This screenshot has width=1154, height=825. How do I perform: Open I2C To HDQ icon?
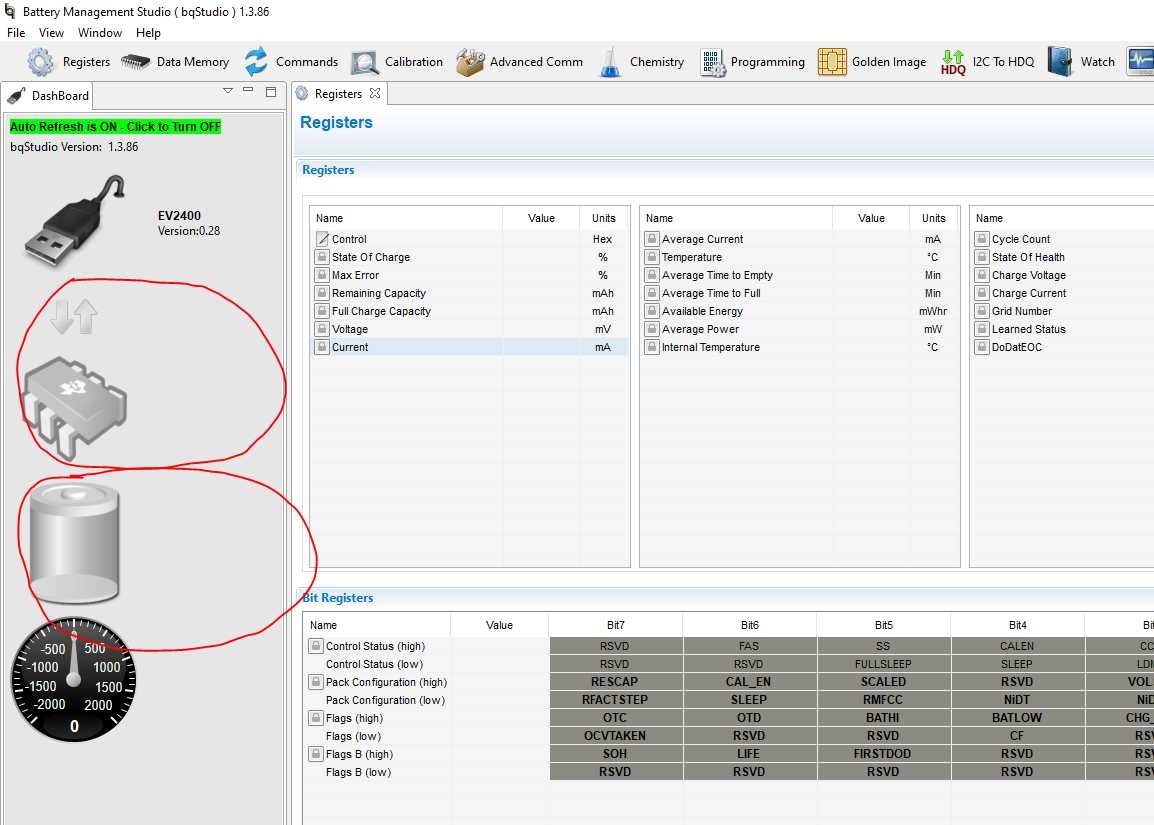[x=952, y=62]
